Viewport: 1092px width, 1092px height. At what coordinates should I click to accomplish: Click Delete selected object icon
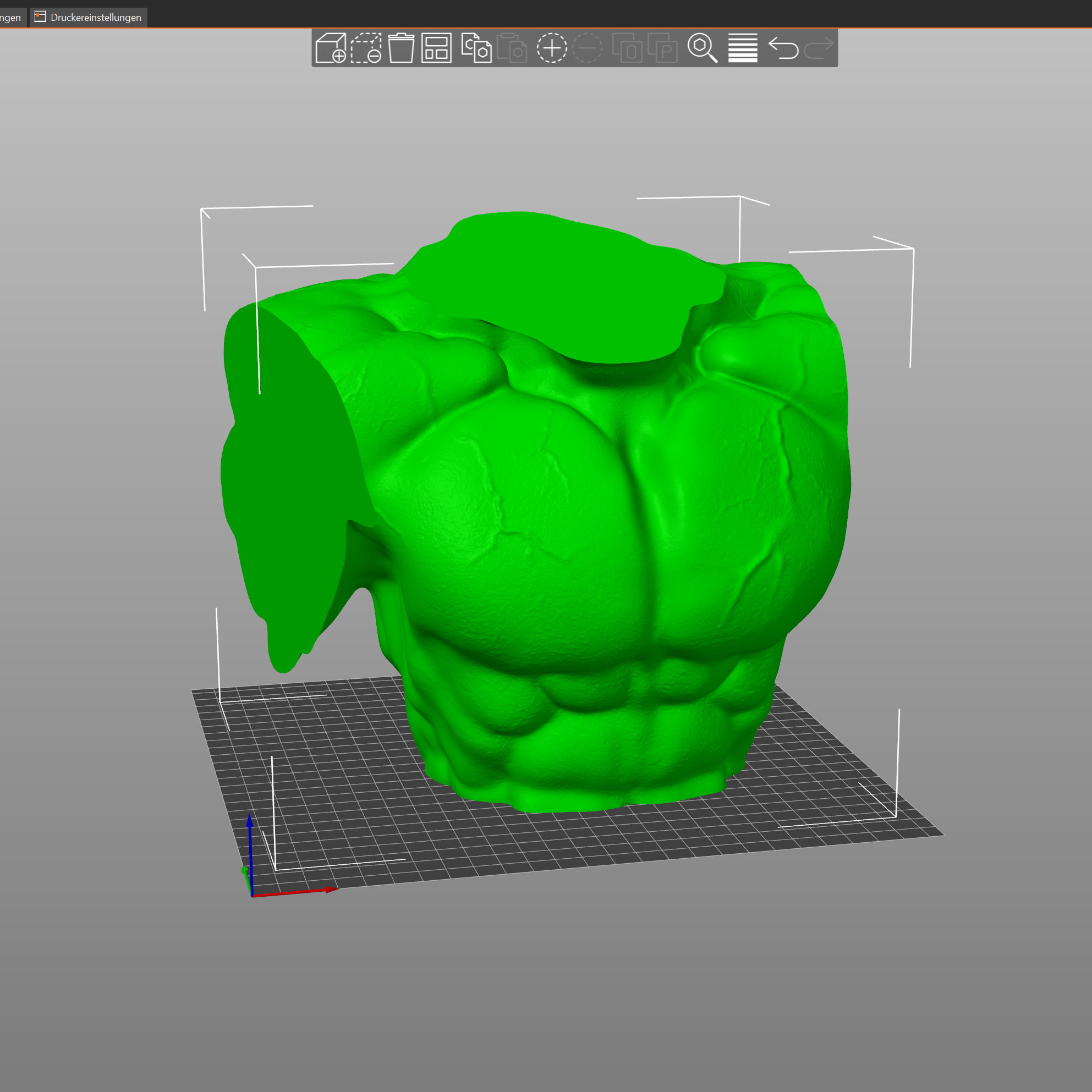(x=366, y=48)
